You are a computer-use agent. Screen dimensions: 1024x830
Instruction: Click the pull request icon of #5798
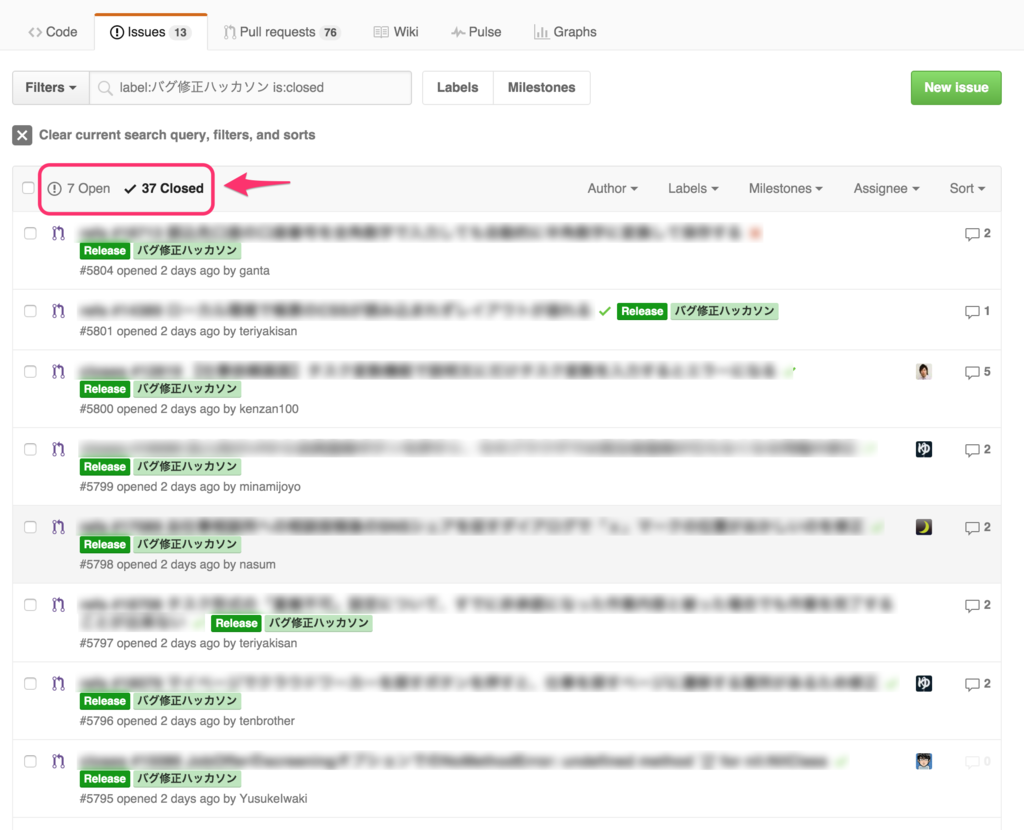pyautogui.click(x=59, y=527)
